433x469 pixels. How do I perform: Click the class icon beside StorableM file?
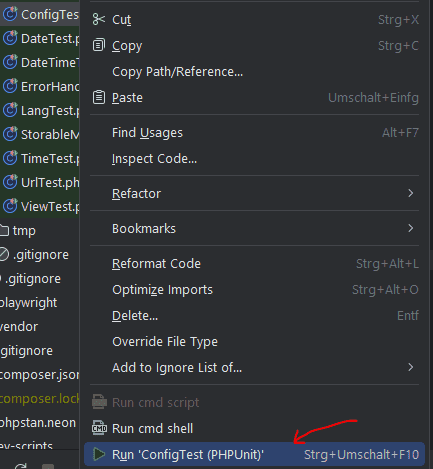[10, 134]
